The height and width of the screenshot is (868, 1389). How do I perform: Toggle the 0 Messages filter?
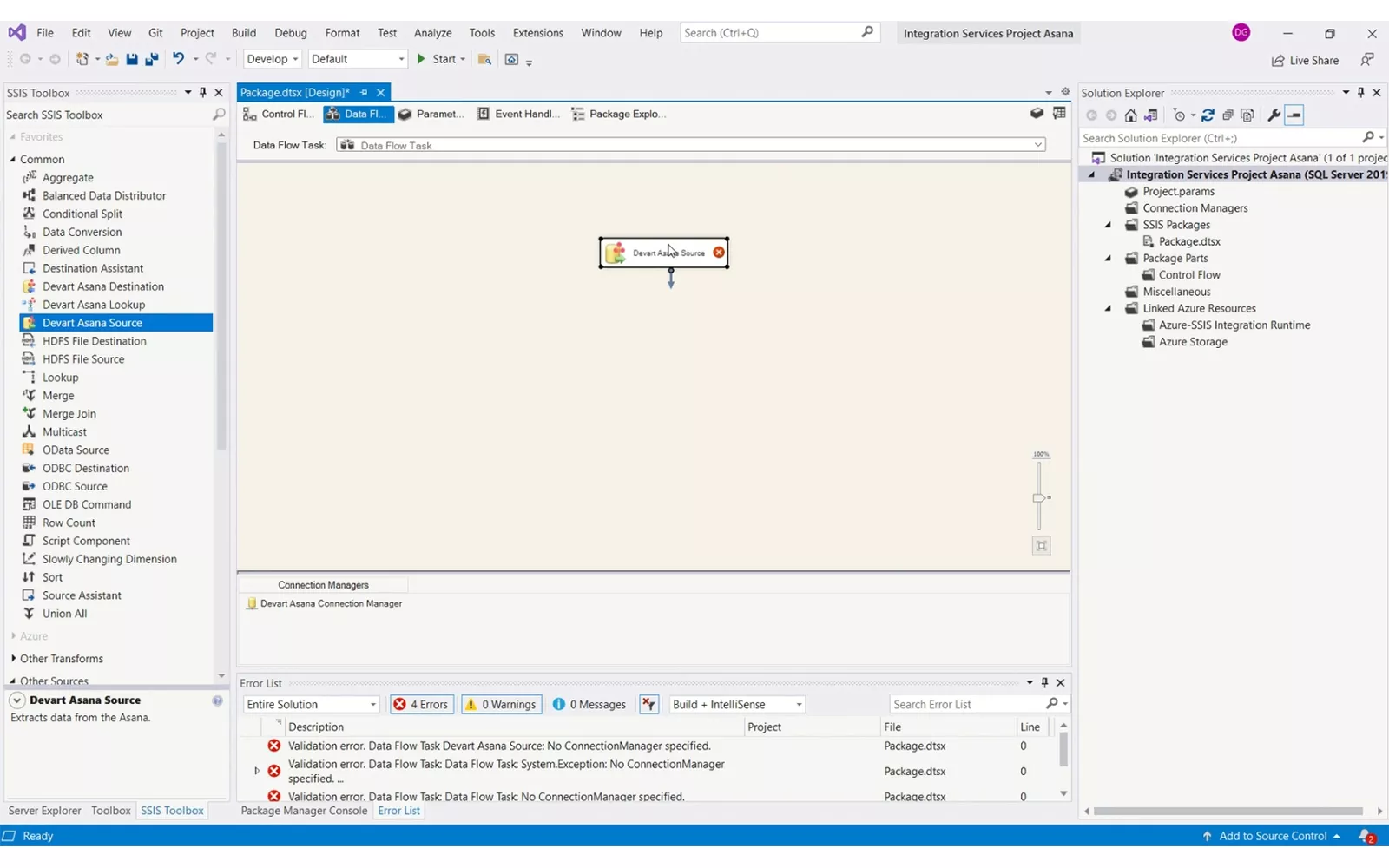click(x=589, y=705)
